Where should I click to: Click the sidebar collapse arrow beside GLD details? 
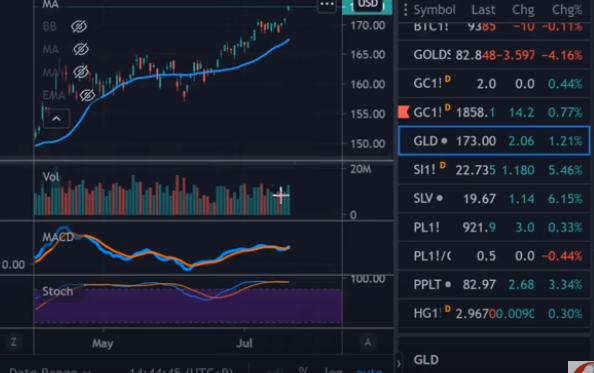399,364
